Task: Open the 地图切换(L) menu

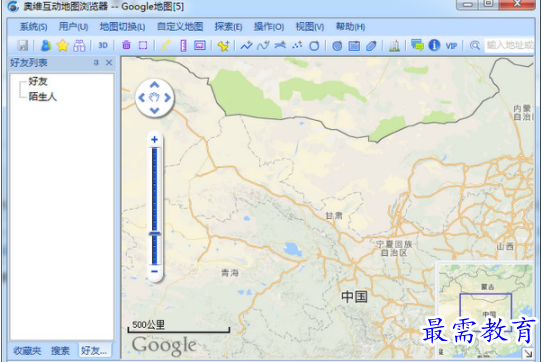Action: [122, 27]
